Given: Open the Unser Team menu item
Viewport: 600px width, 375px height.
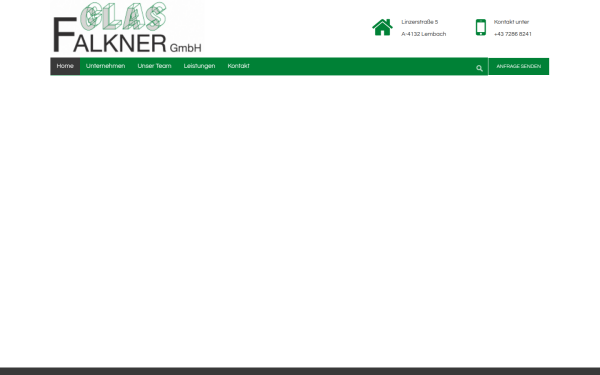Looking at the screenshot, I should (154, 66).
